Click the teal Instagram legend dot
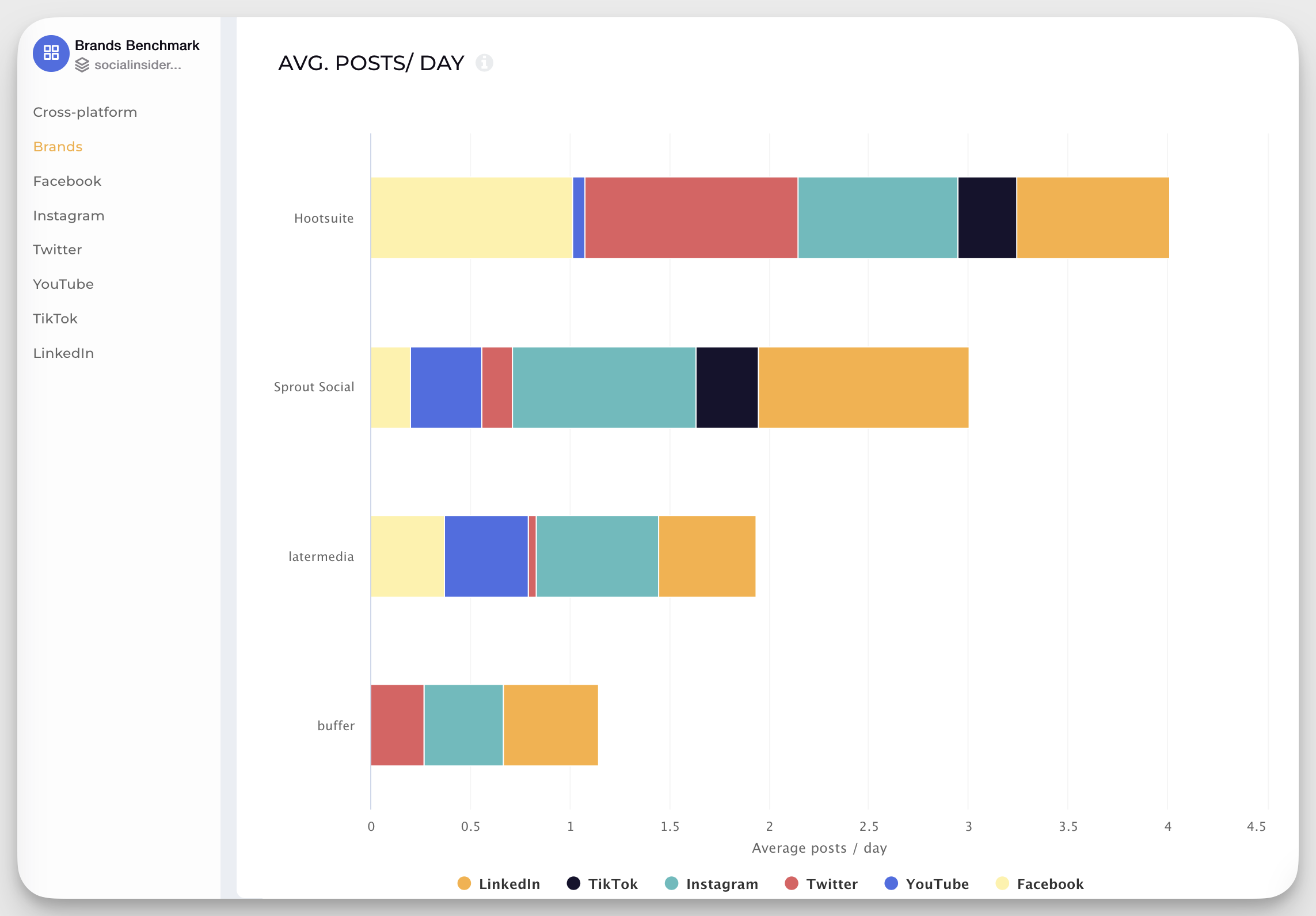The image size is (1316, 916). point(671,883)
